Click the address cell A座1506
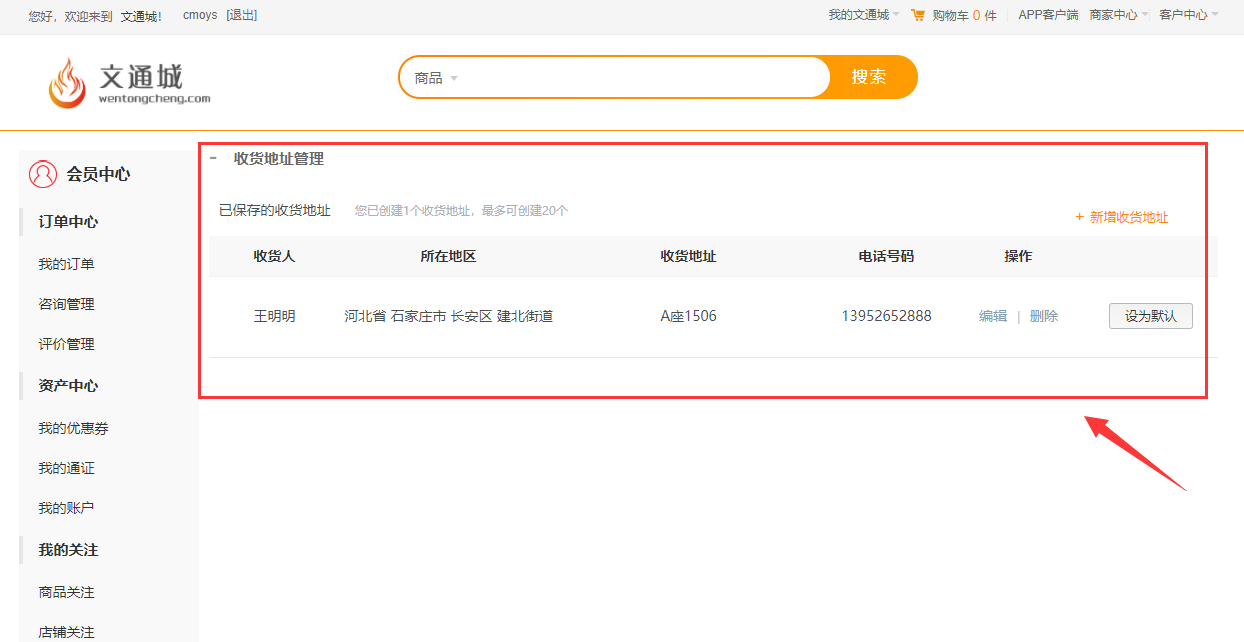Screen dimensions: 1244x642 point(688,316)
